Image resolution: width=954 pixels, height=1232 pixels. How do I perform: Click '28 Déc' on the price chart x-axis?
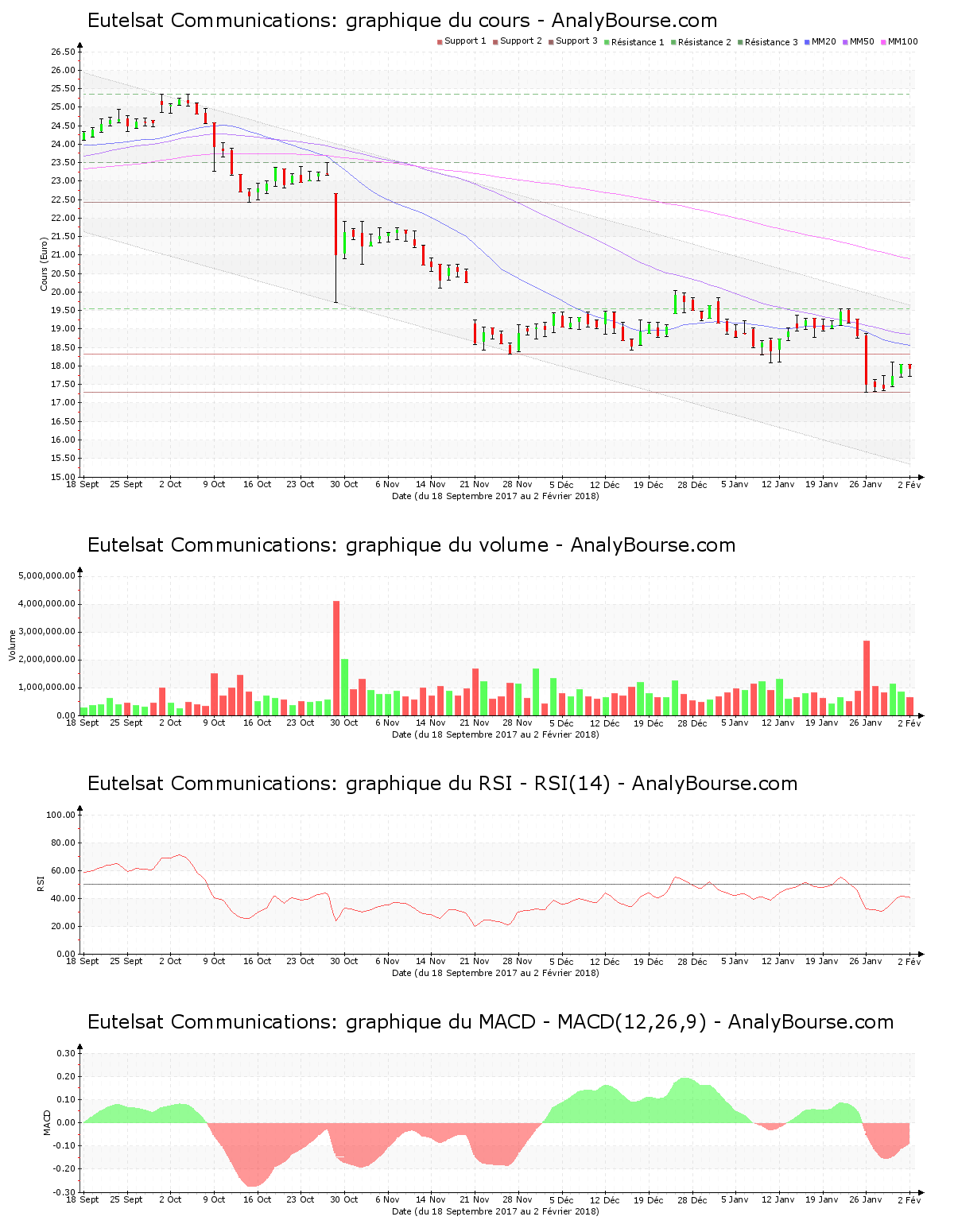click(x=692, y=484)
